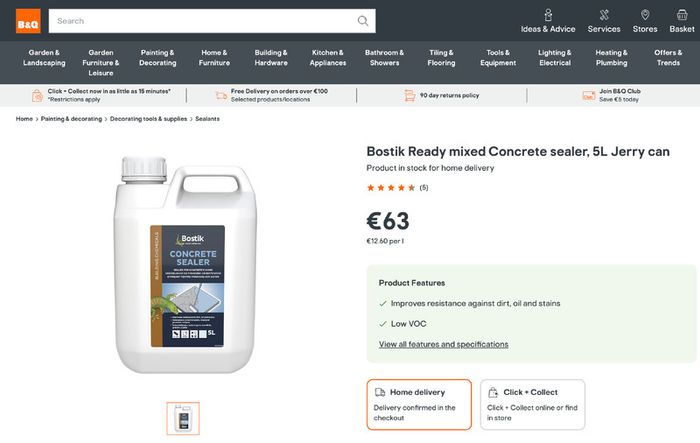
Task: Open Stores location pin icon
Action: [x=645, y=15]
